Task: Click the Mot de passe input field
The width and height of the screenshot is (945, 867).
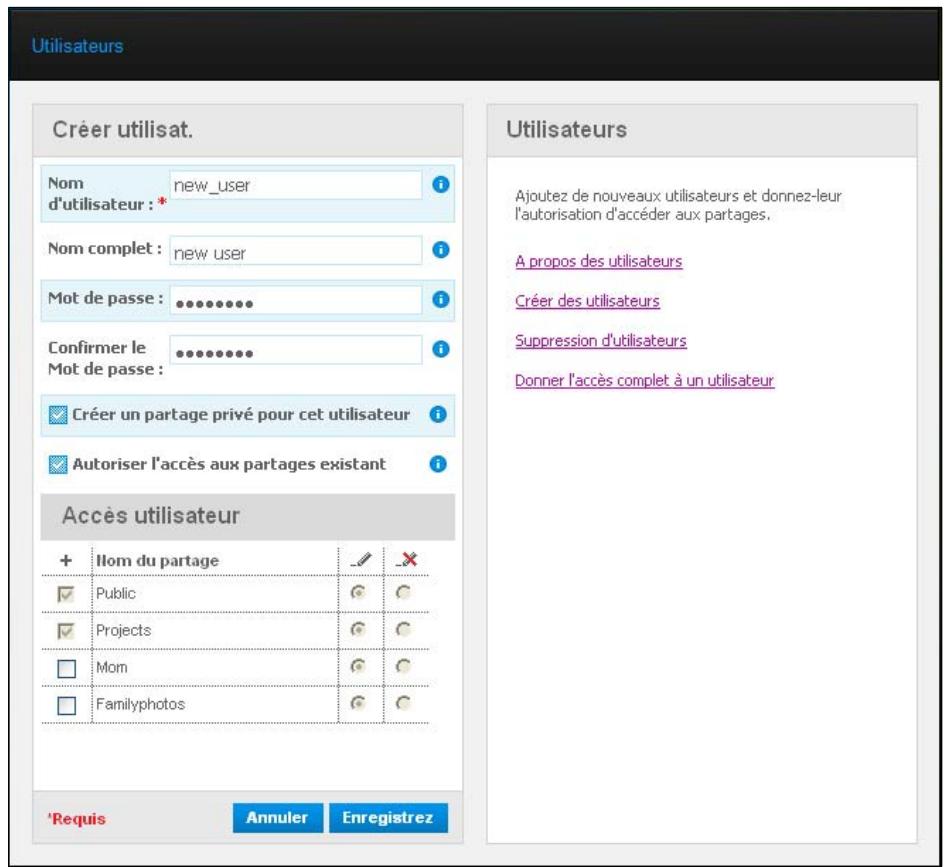Action: tap(295, 300)
